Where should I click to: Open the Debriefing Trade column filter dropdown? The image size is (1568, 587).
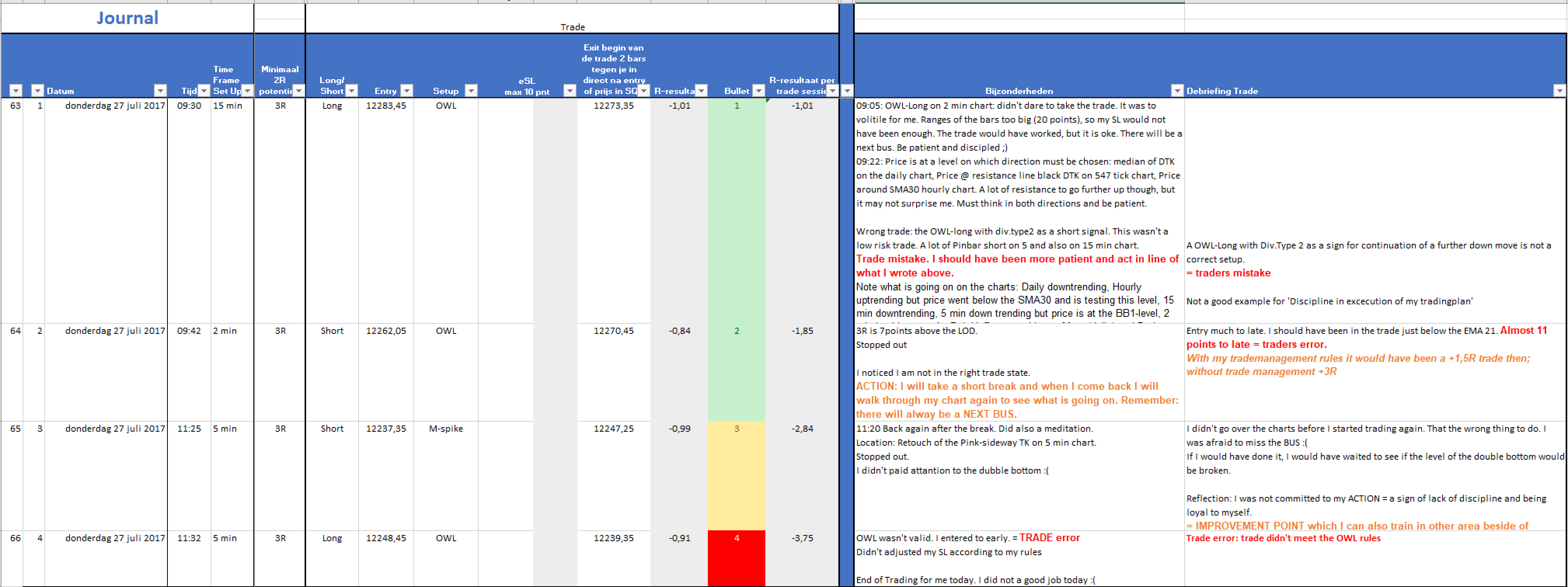pyautogui.click(x=1559, y=90)
